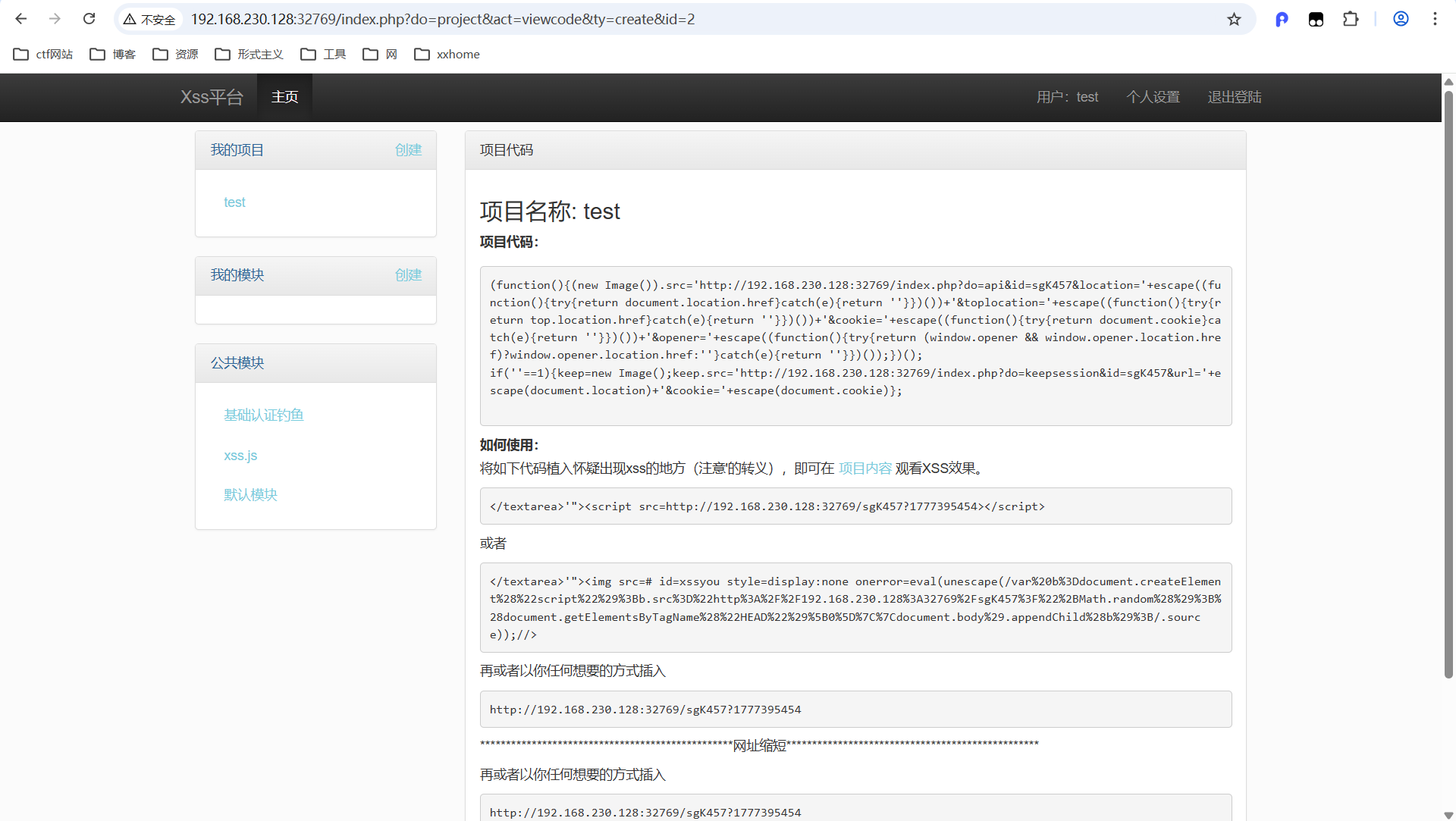Open the 基础认证钓鱼 public module
This screenshot has height=821, width=1456.
pyautogui.click(x=264, y=415)
